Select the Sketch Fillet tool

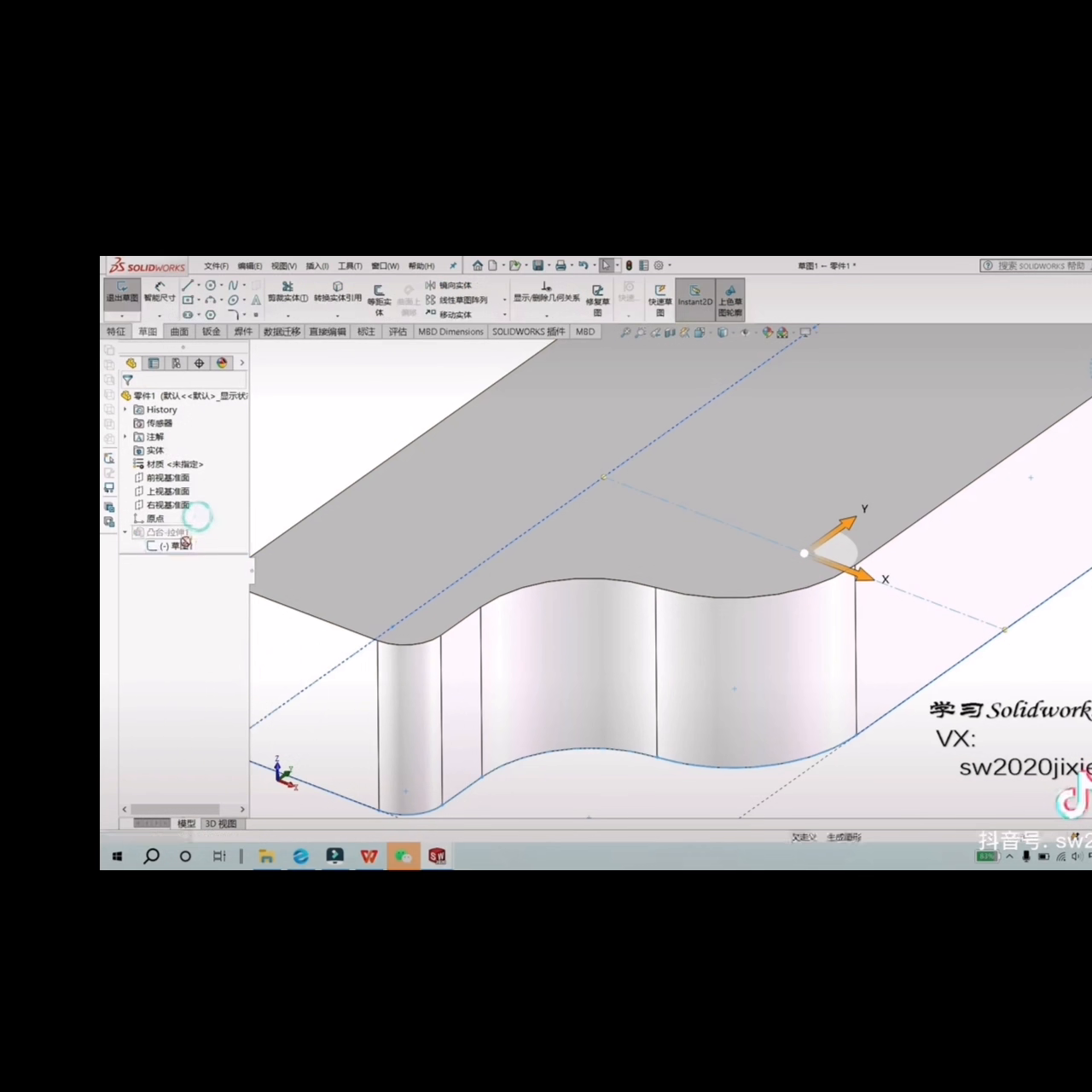point(233,315)
